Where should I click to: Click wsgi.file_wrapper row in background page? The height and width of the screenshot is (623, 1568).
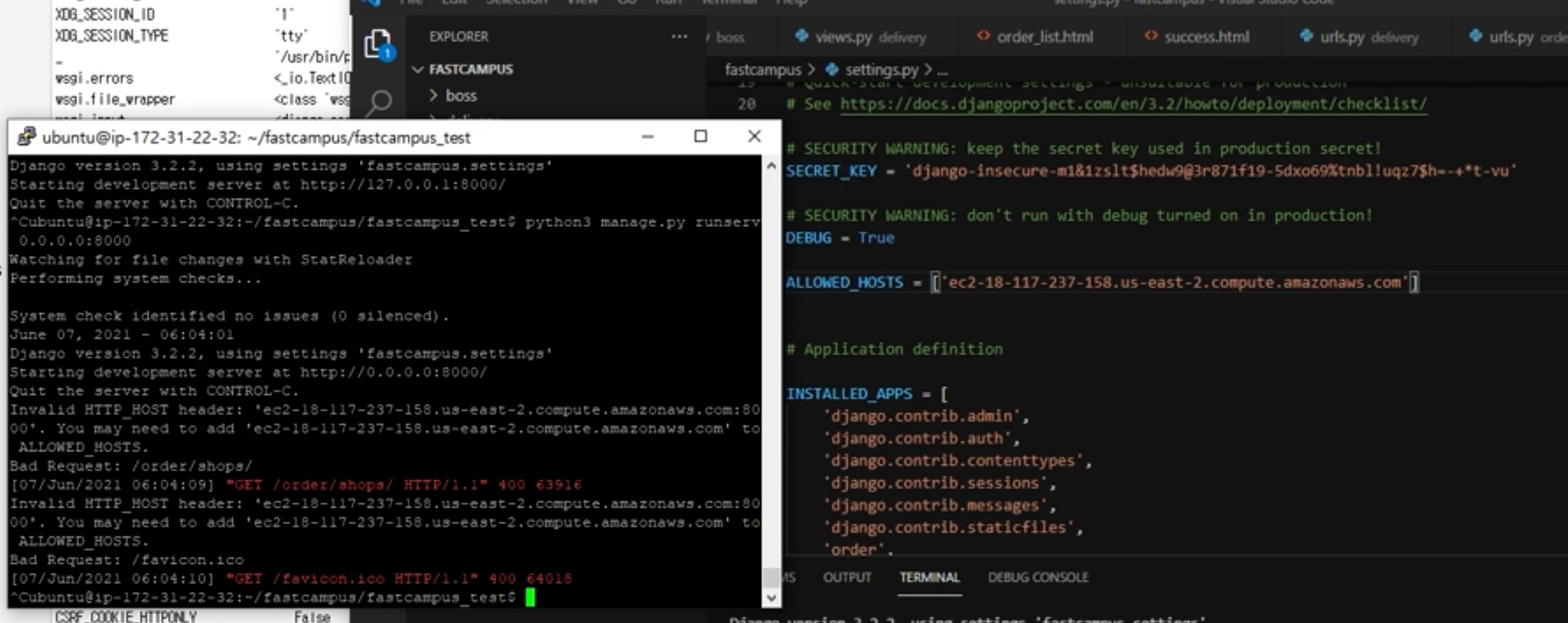(202, 99)
